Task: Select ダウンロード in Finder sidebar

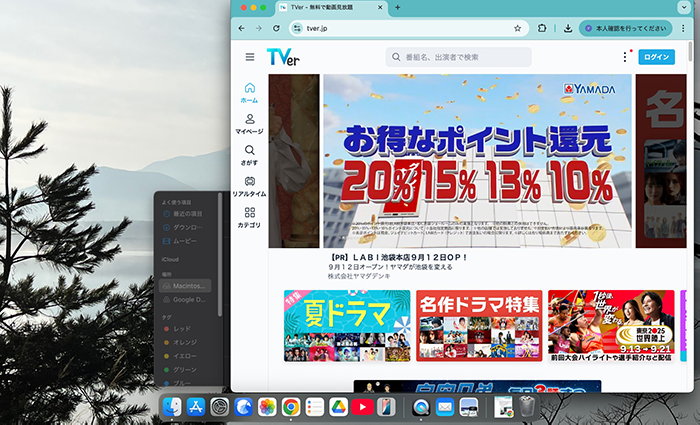Action: tap(183, 227)
